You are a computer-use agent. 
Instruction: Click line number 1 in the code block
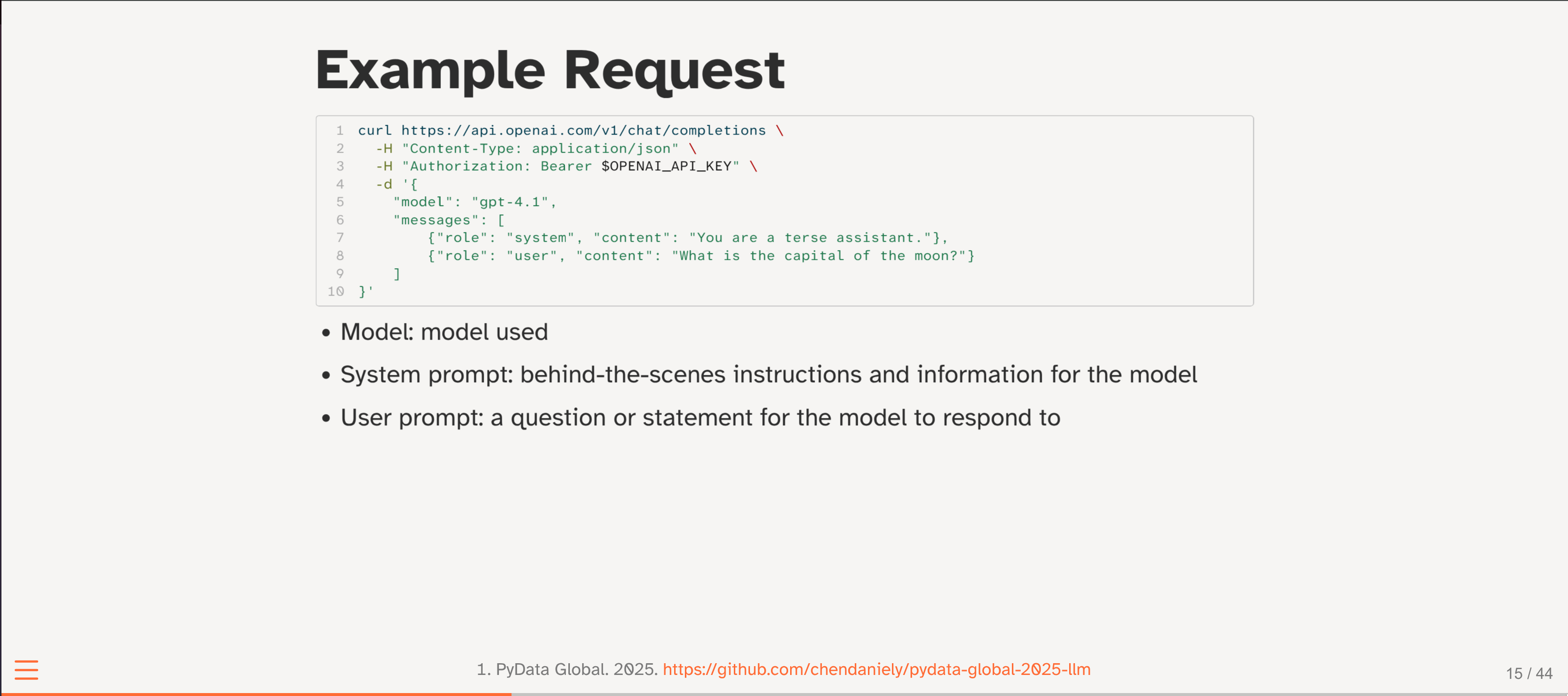pos(340,130)
